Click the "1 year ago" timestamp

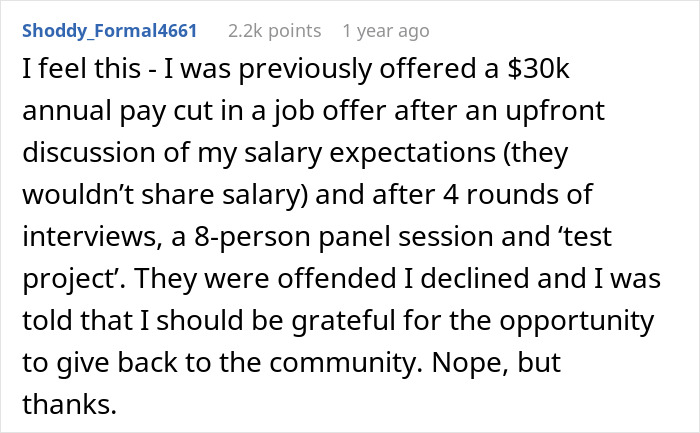(x=385, y=31)
